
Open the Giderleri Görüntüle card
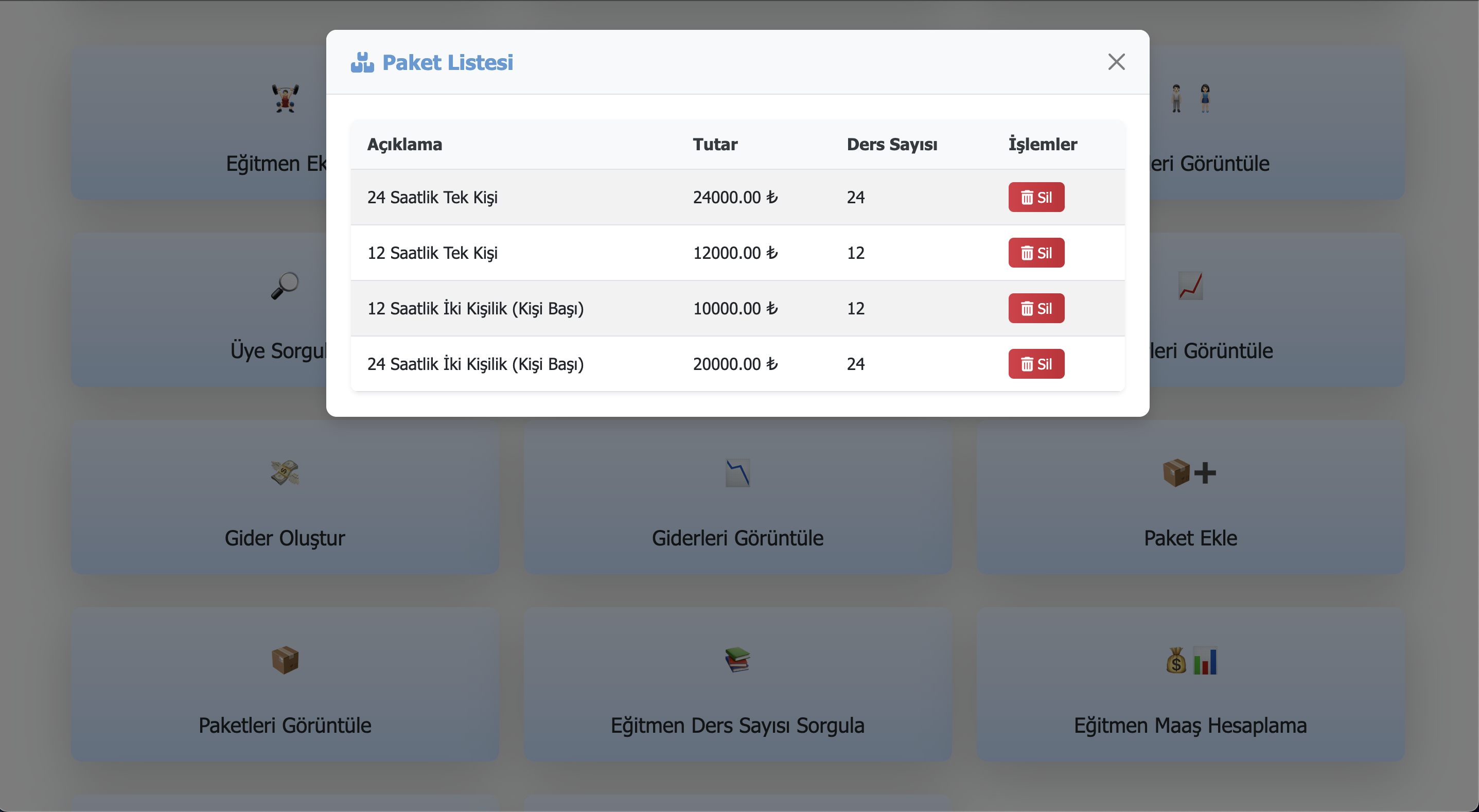[737, 497]
